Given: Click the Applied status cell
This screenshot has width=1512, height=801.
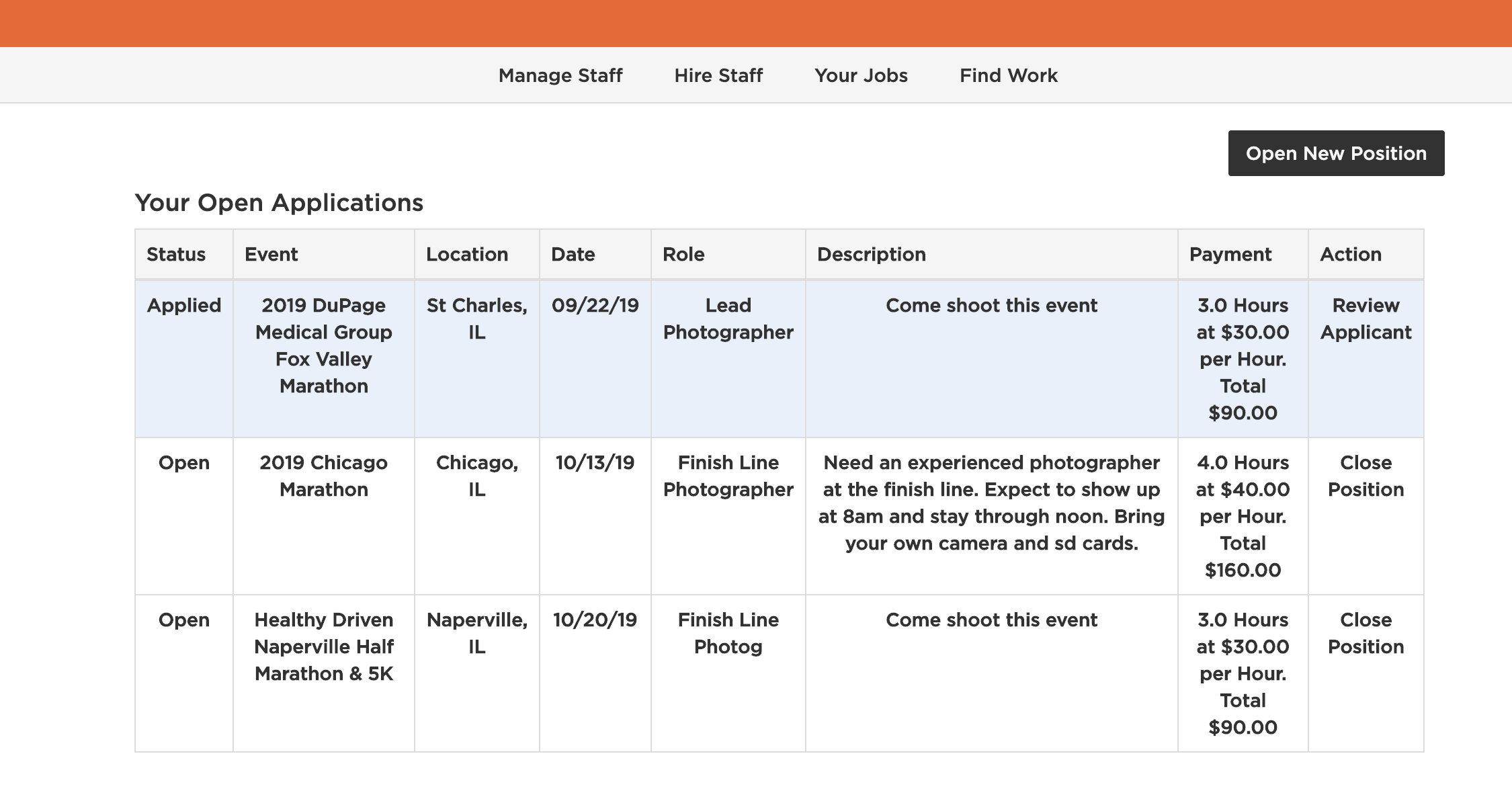Looking at the screenshot, I should click(183, 305).
